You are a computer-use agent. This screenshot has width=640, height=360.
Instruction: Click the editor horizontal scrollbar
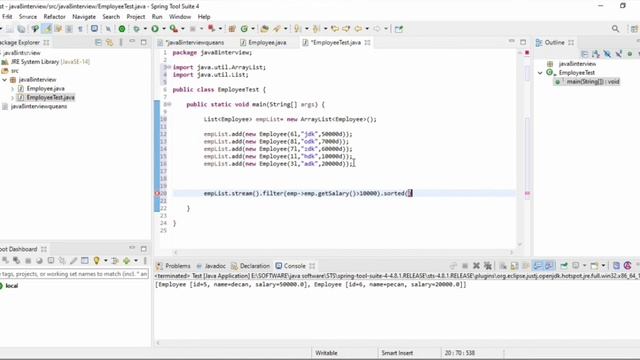(x=343, y=252)
